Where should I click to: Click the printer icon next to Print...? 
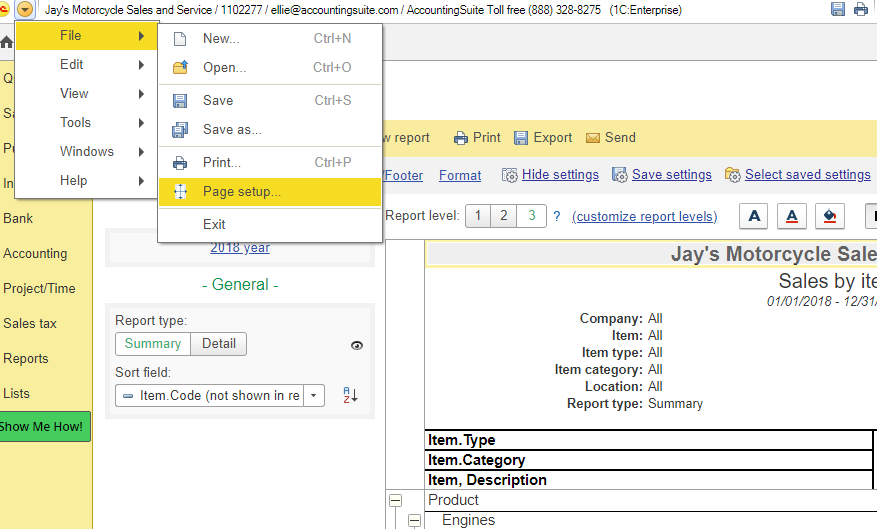point(180,163)
